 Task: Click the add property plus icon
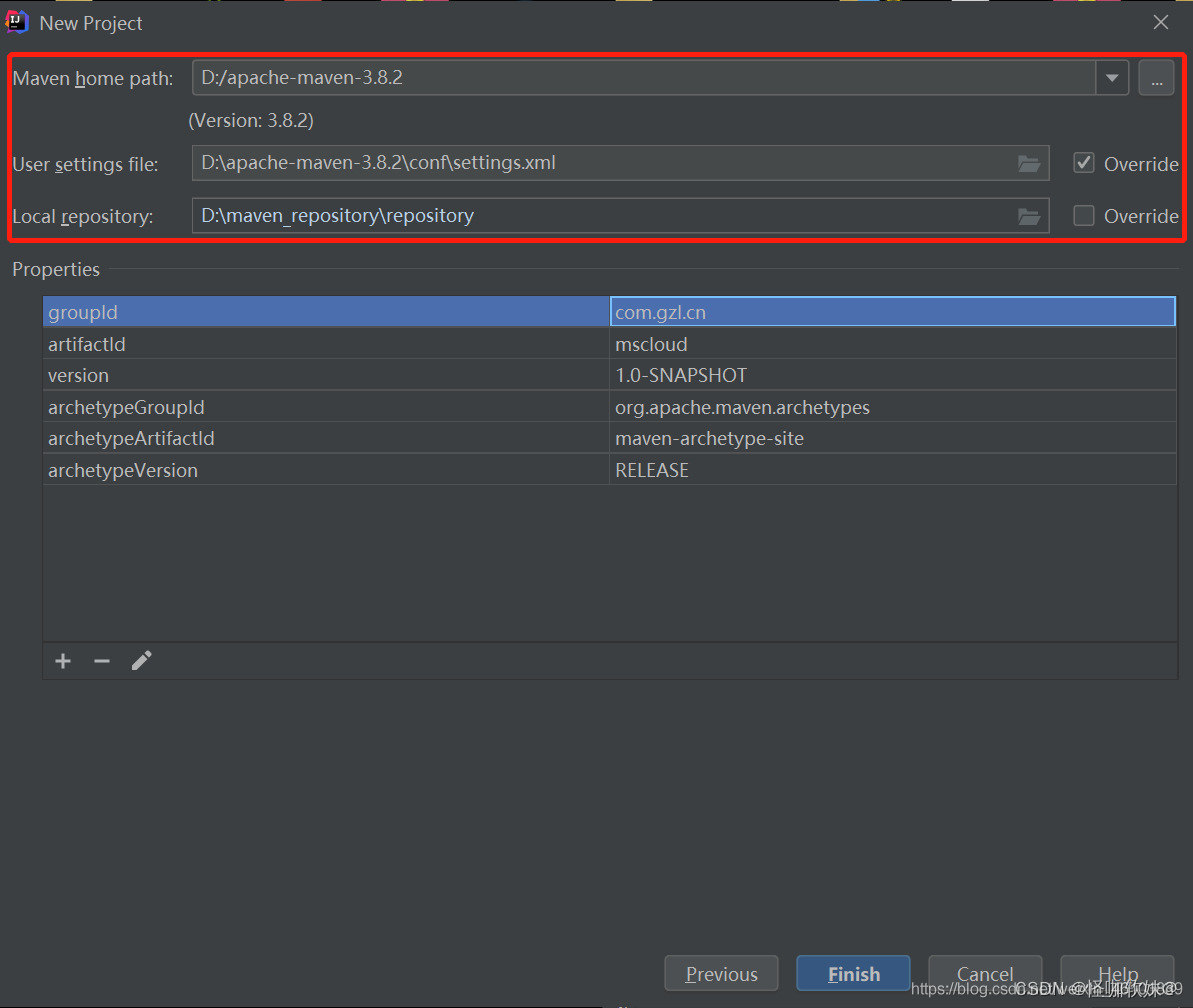pos(63,661)
